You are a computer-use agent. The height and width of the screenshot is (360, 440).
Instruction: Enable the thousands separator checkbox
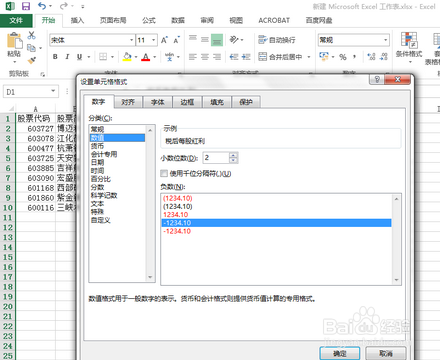coord(164,173)
